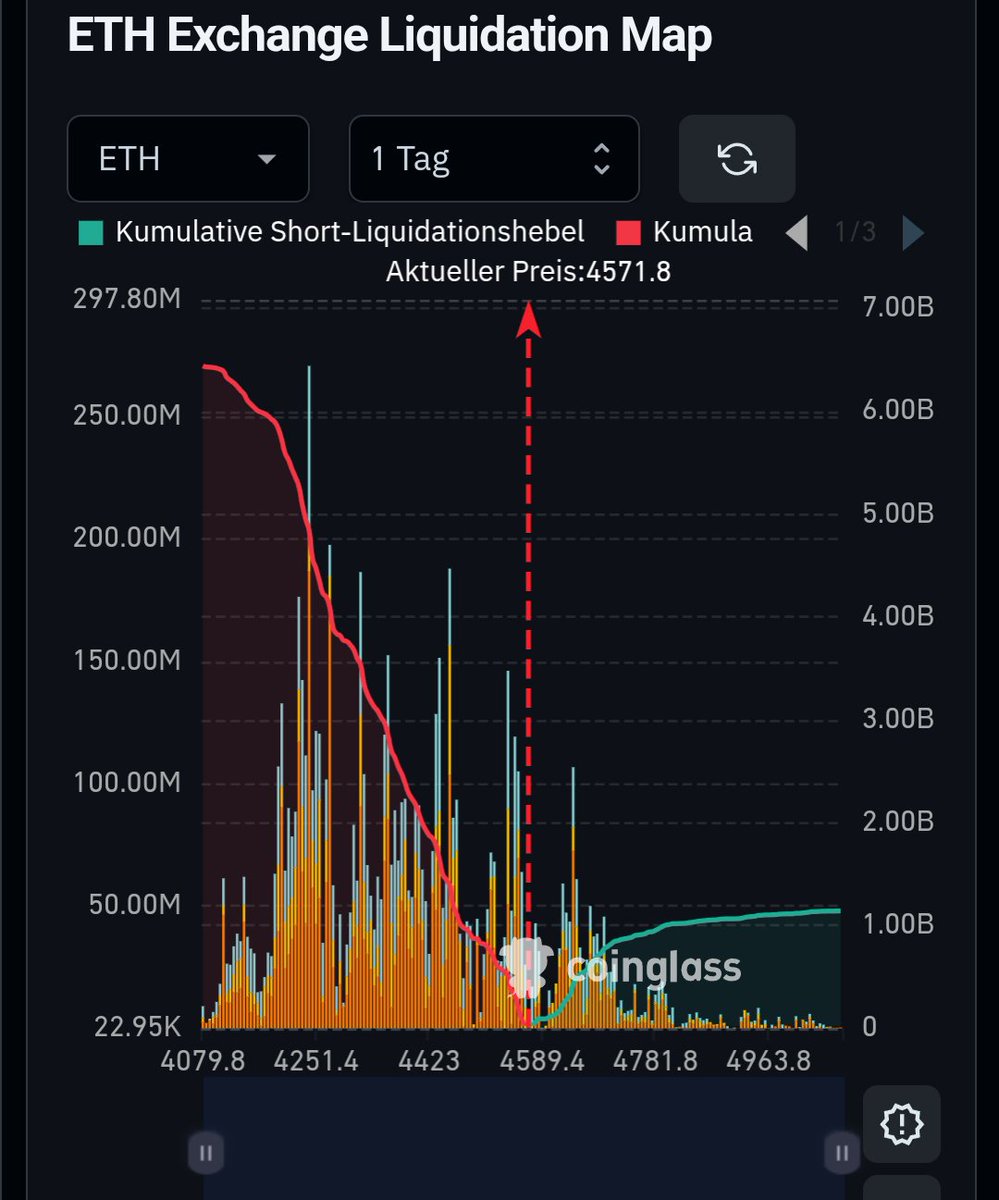Open the 1 Tag timeframe selector
This screenshot has width=999, height=1200.
494,159
